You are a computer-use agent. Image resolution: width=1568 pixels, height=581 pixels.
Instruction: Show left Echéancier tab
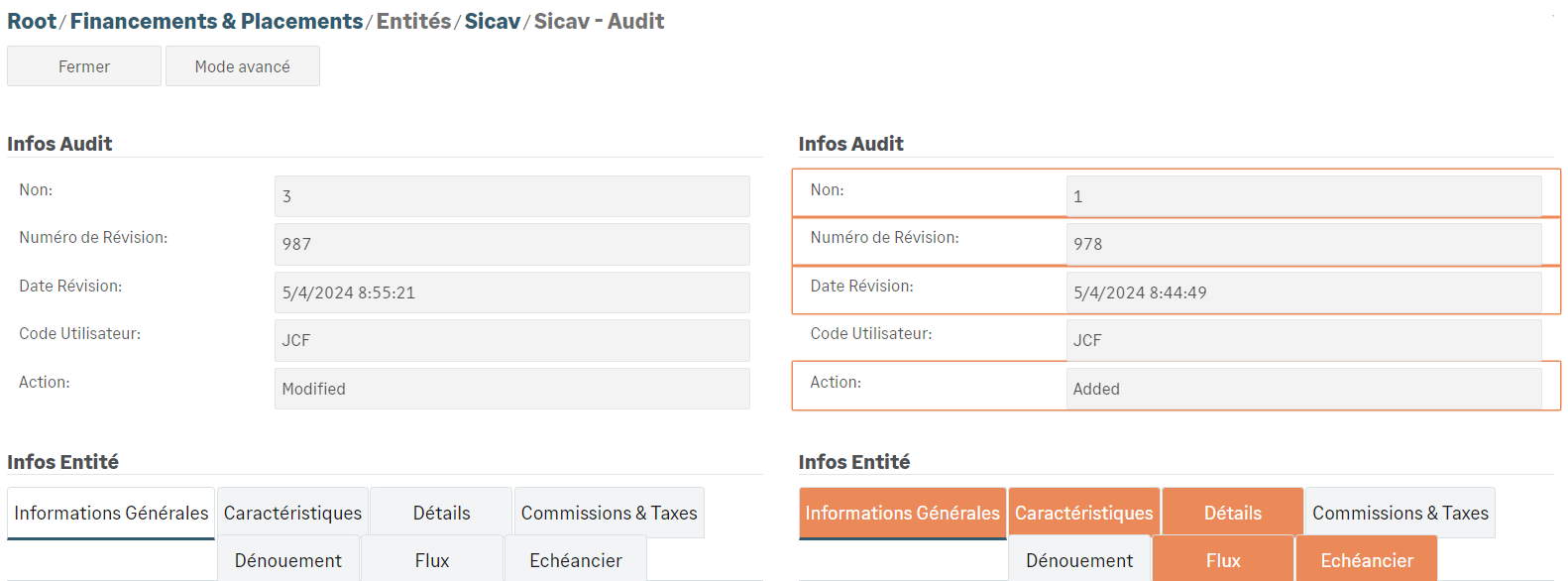click(575, 560)
